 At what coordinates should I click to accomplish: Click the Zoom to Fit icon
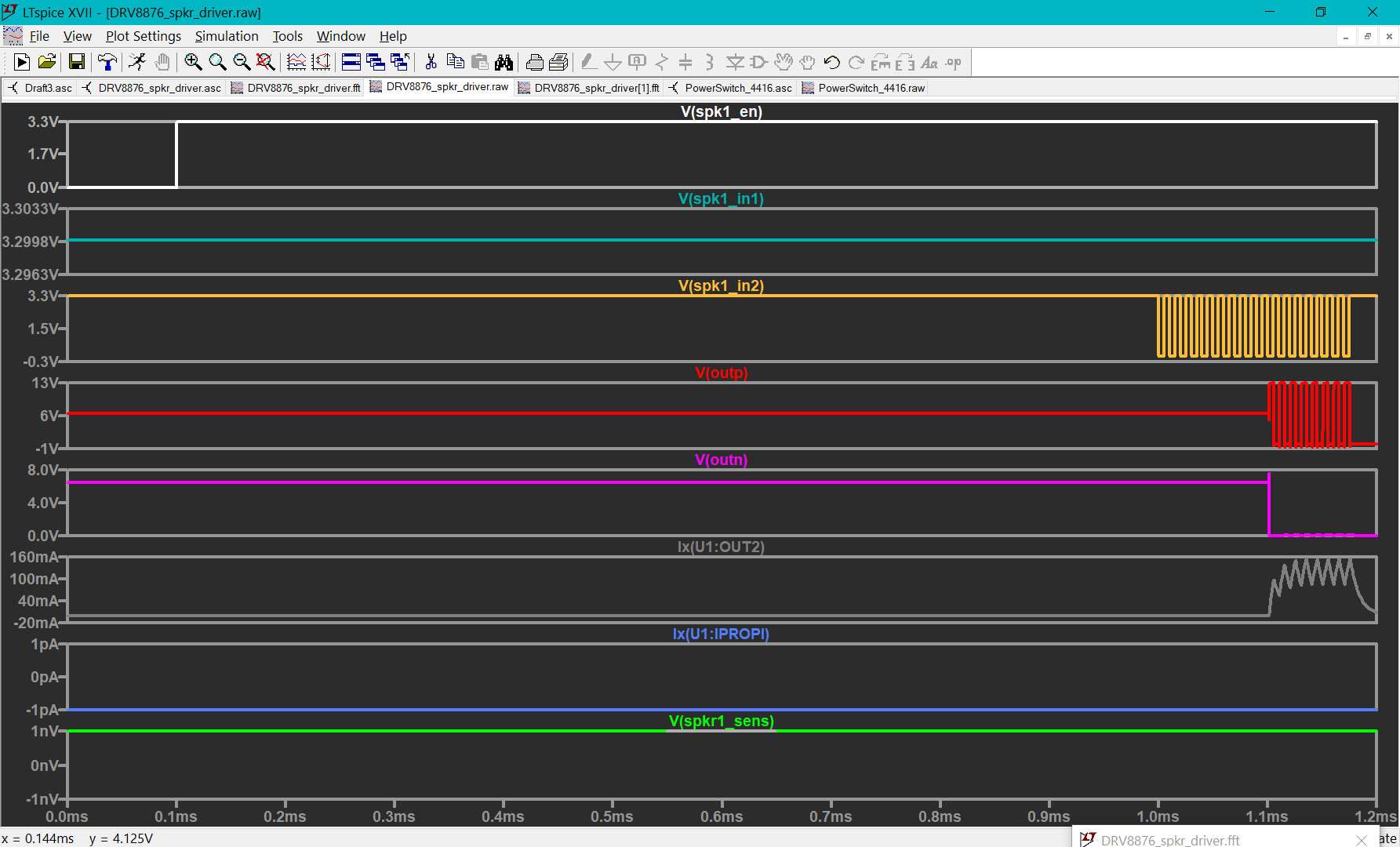(266, 62)
